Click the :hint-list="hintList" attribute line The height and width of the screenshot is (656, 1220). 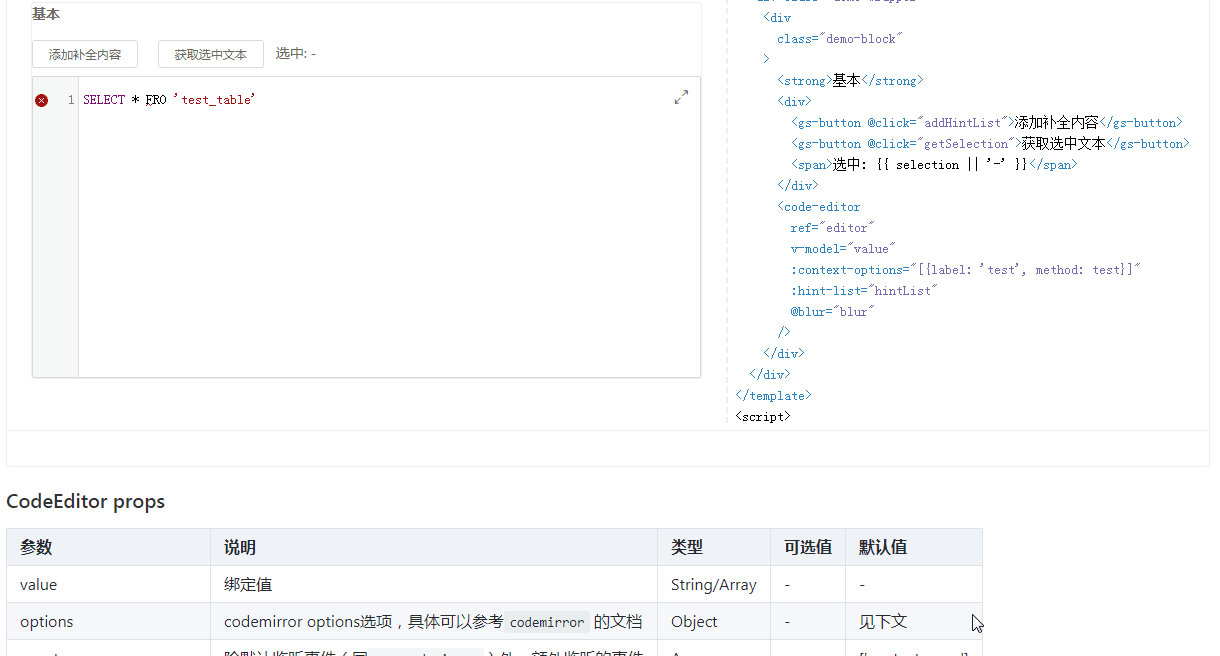[864, 291]
